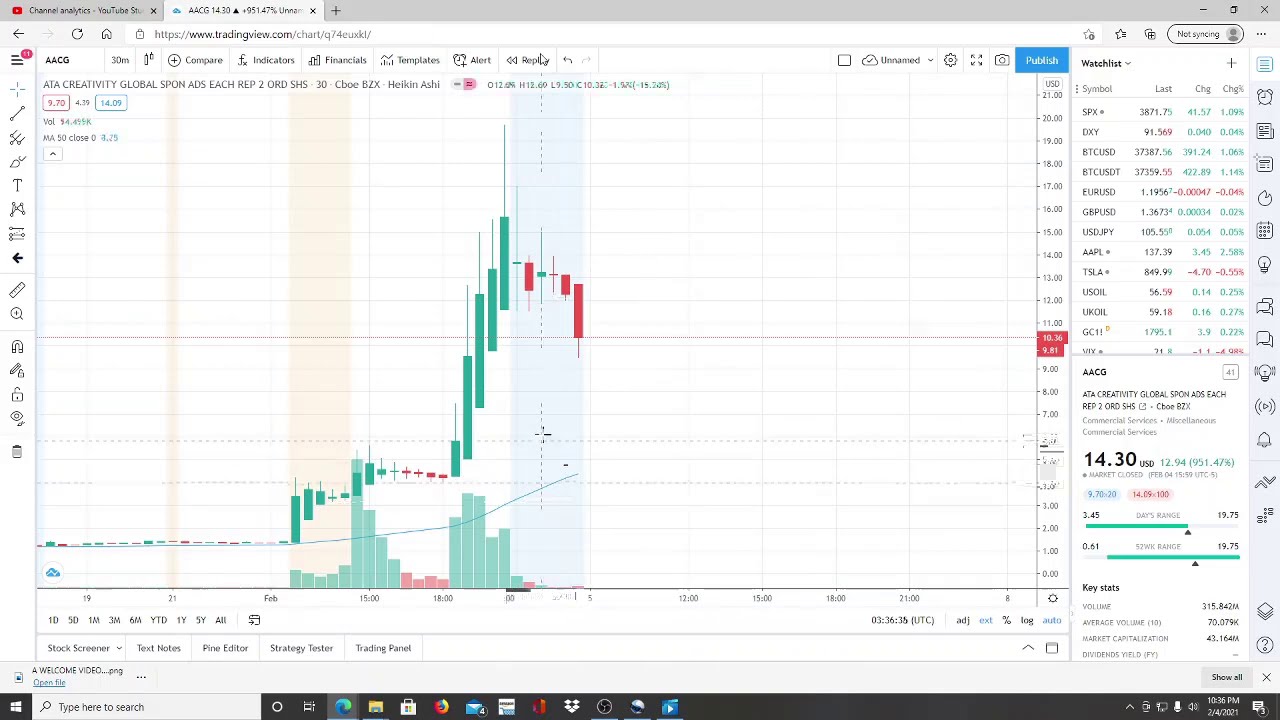Open the Text Notes tab
The height and width of the screenshot is (720, 1280).
click(x=159, y=648)
